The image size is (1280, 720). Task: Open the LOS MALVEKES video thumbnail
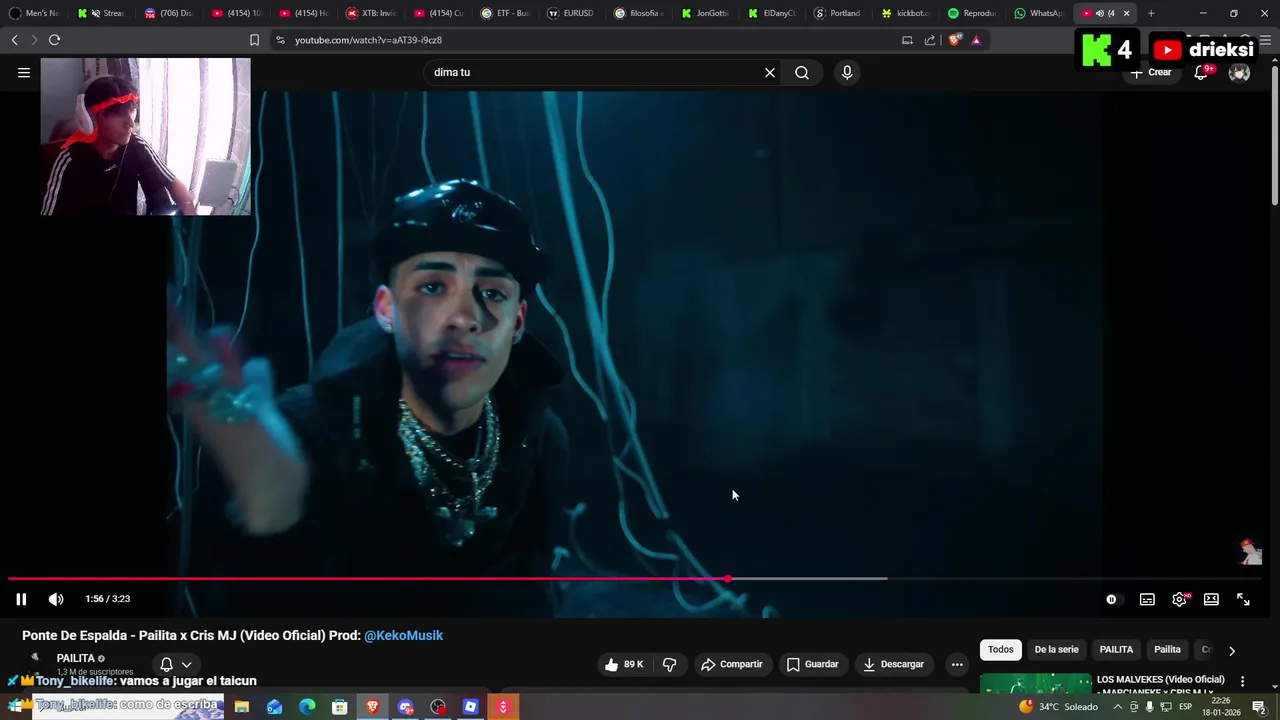(x=1036, y=684)
